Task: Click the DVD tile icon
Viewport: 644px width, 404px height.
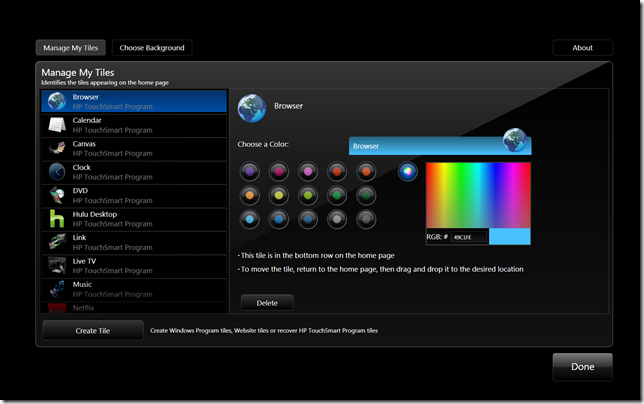Action: [x=57, y=195]
